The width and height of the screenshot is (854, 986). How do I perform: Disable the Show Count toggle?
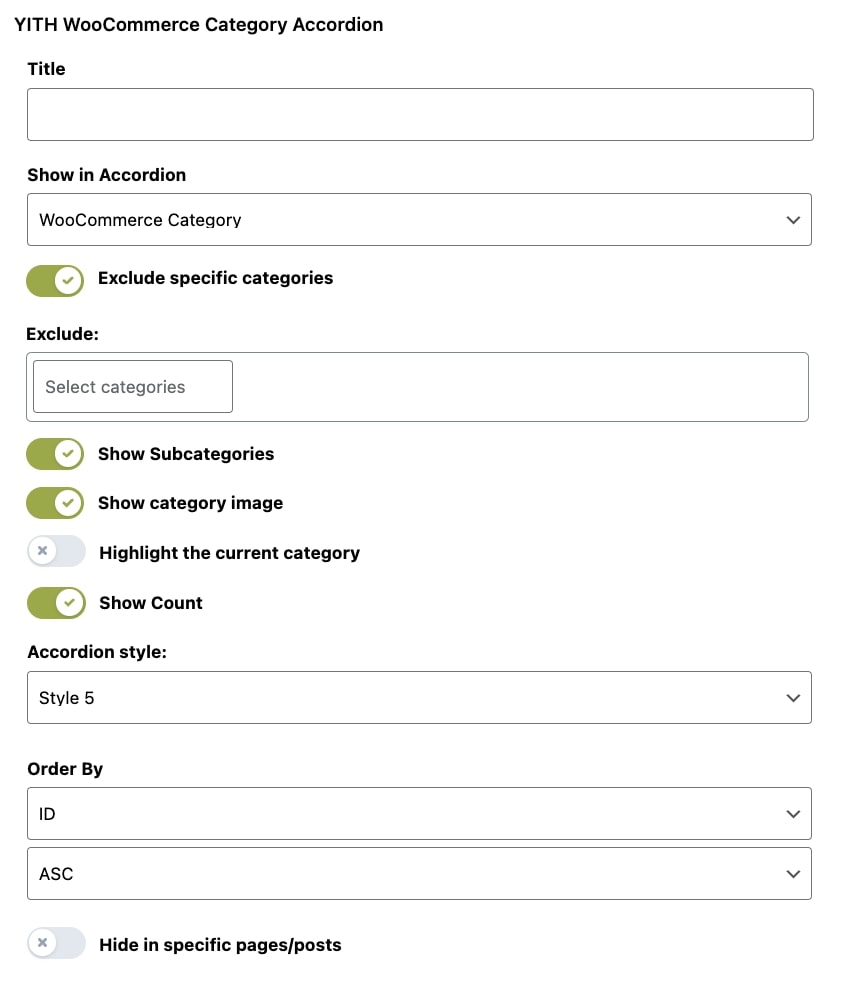[56, 603]
